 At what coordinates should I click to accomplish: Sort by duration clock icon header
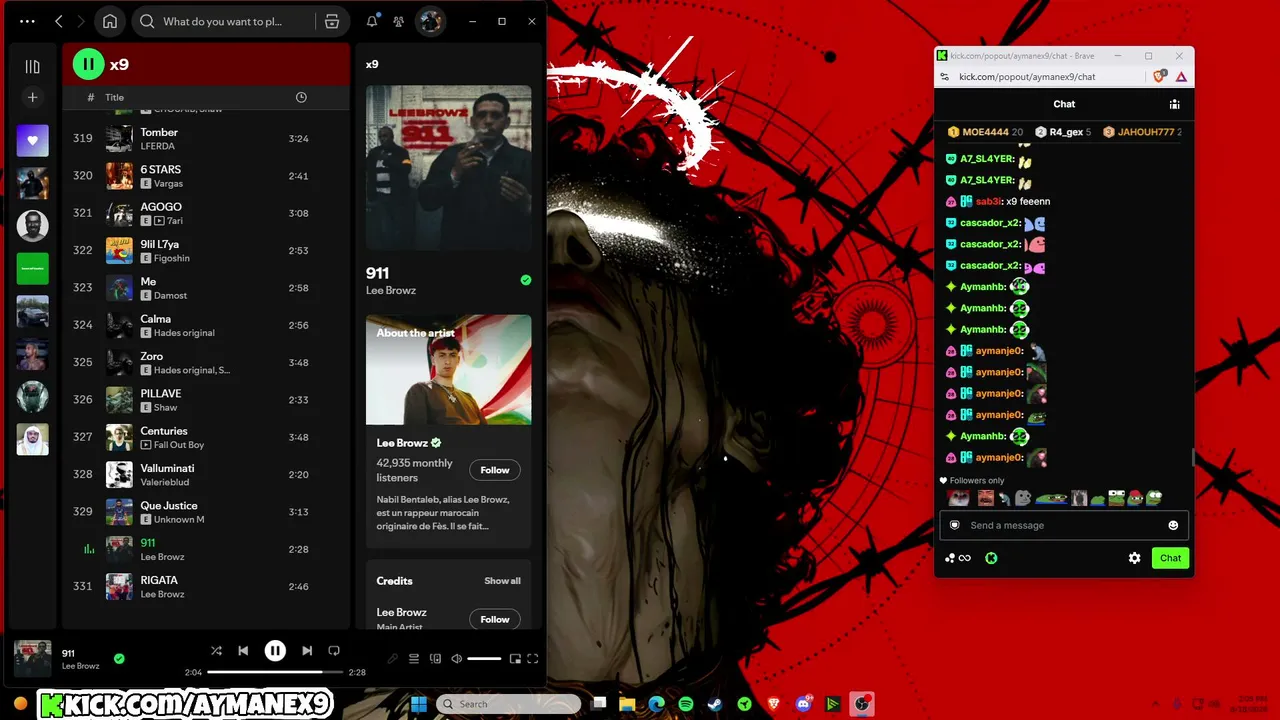[x=301, y=97]
